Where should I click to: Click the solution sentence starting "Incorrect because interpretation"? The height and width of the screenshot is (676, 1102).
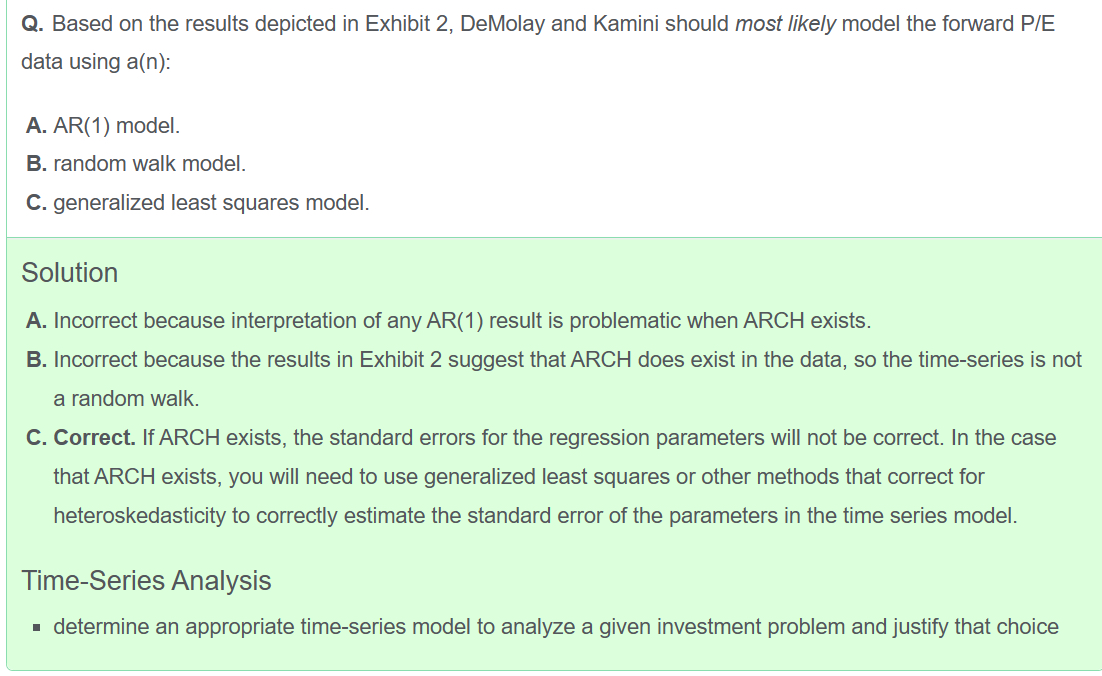(x=462, y=321)
